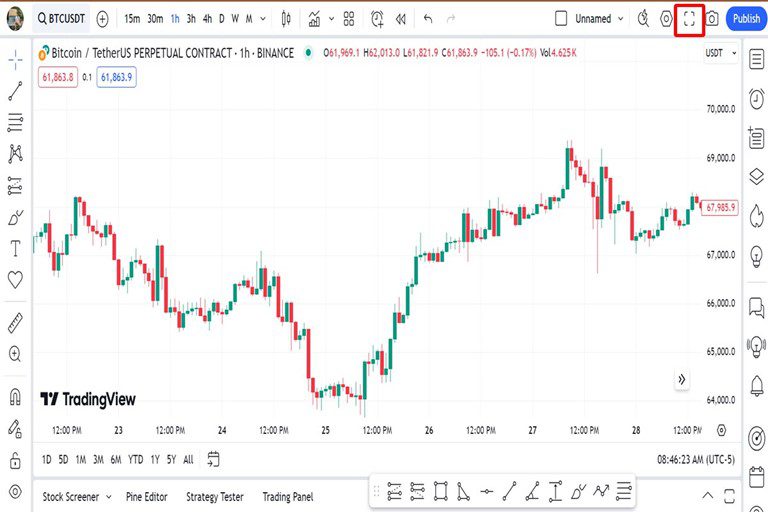
Task: Switch to the W weekly timeframe
Action: pos(235,19)
